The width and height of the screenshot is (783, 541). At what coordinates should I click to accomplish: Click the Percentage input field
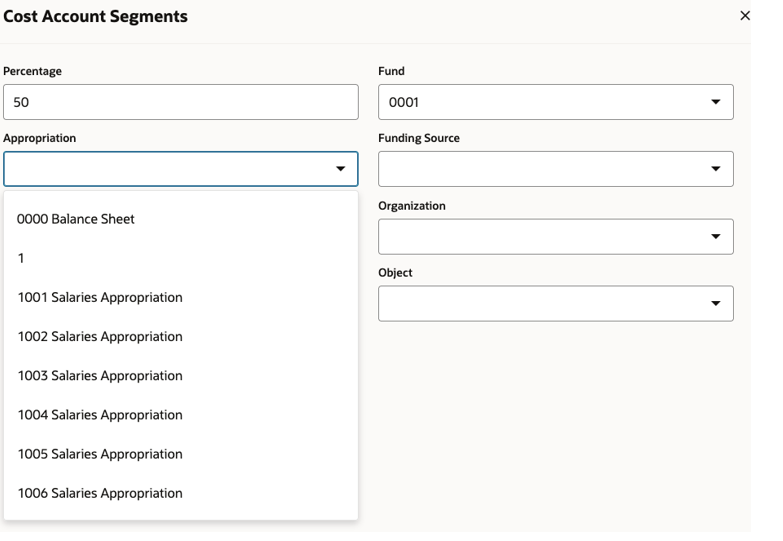[180, 102]
